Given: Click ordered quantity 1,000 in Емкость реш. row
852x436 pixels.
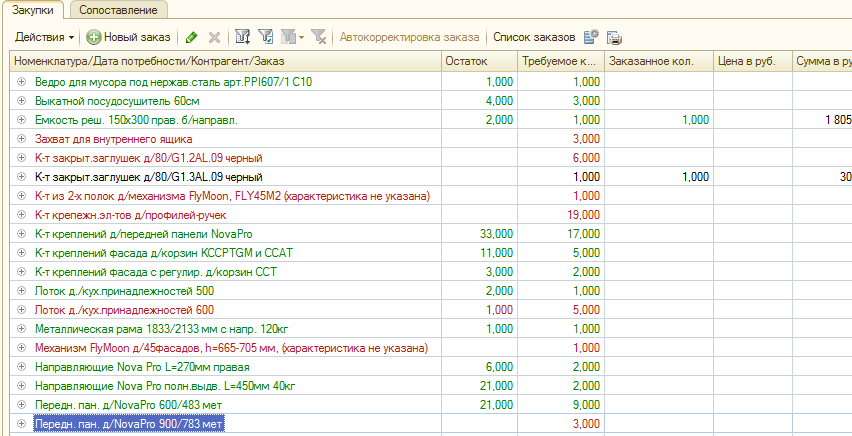Looking at the screenshot, I should pyautogui.click(x=695, y=120).
